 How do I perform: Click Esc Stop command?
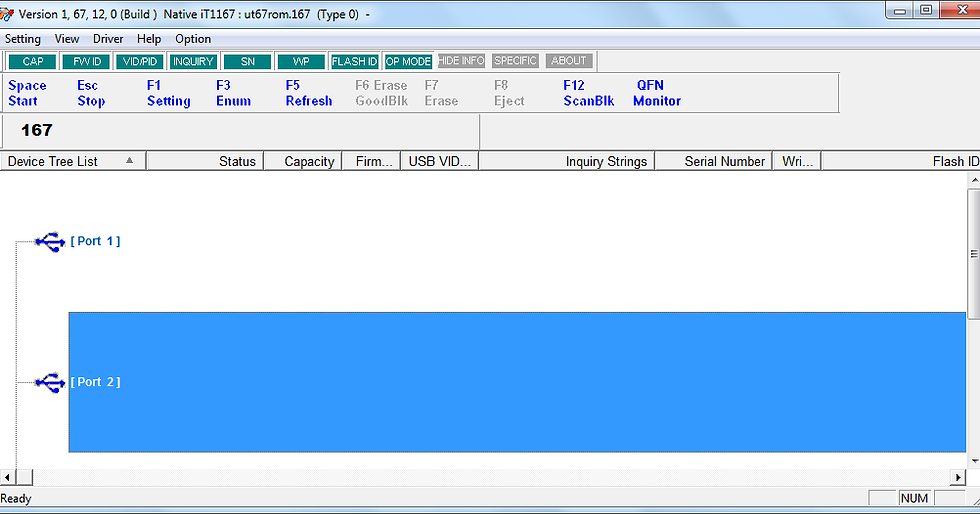(x=91, y=93)
